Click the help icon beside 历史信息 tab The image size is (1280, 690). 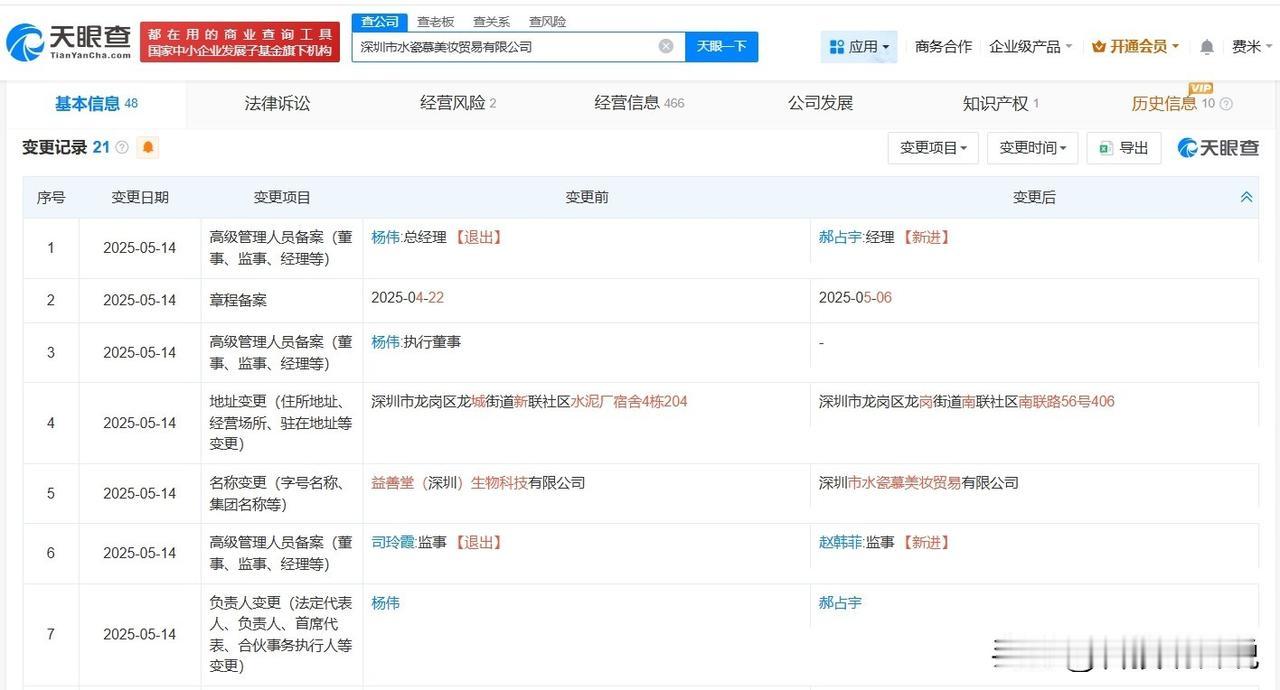(1226, 104)
